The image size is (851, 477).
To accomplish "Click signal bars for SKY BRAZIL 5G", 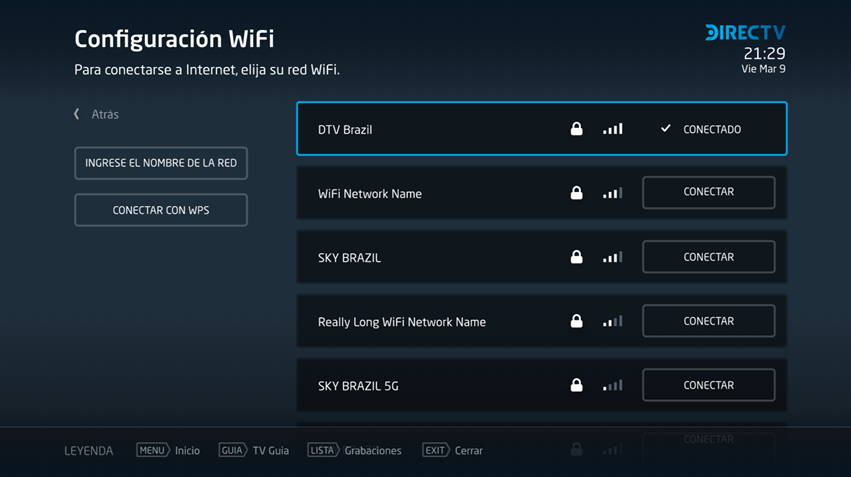I will tap(612, 385).
